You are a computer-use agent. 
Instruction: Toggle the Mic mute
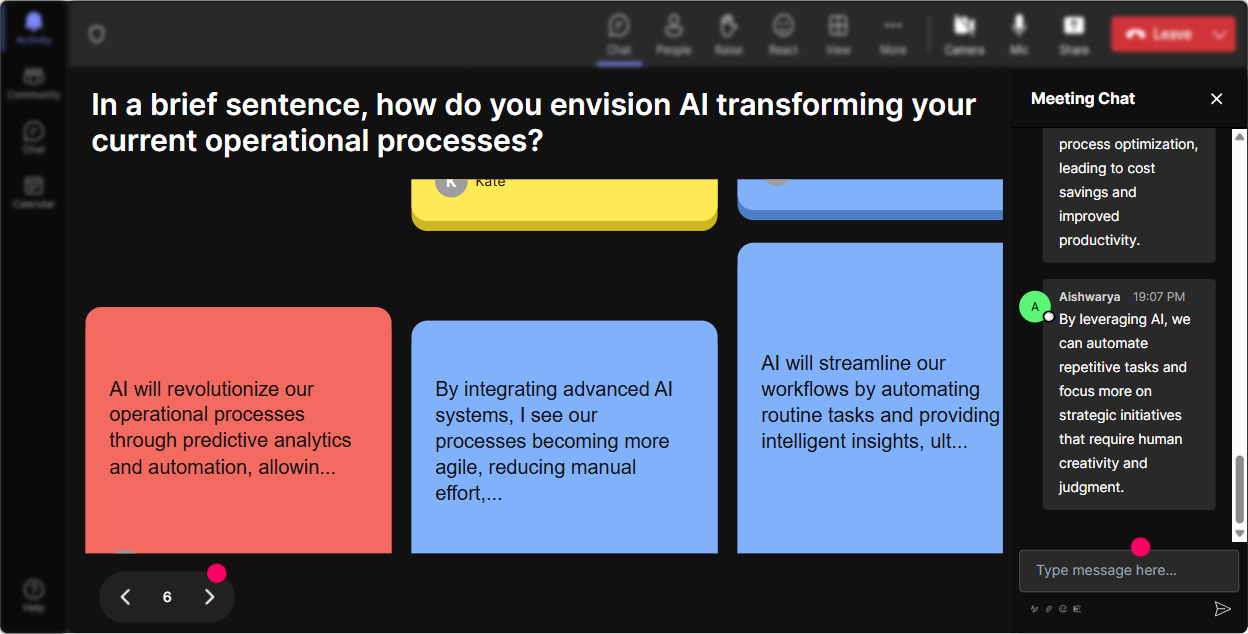[x=1019, y=34]
